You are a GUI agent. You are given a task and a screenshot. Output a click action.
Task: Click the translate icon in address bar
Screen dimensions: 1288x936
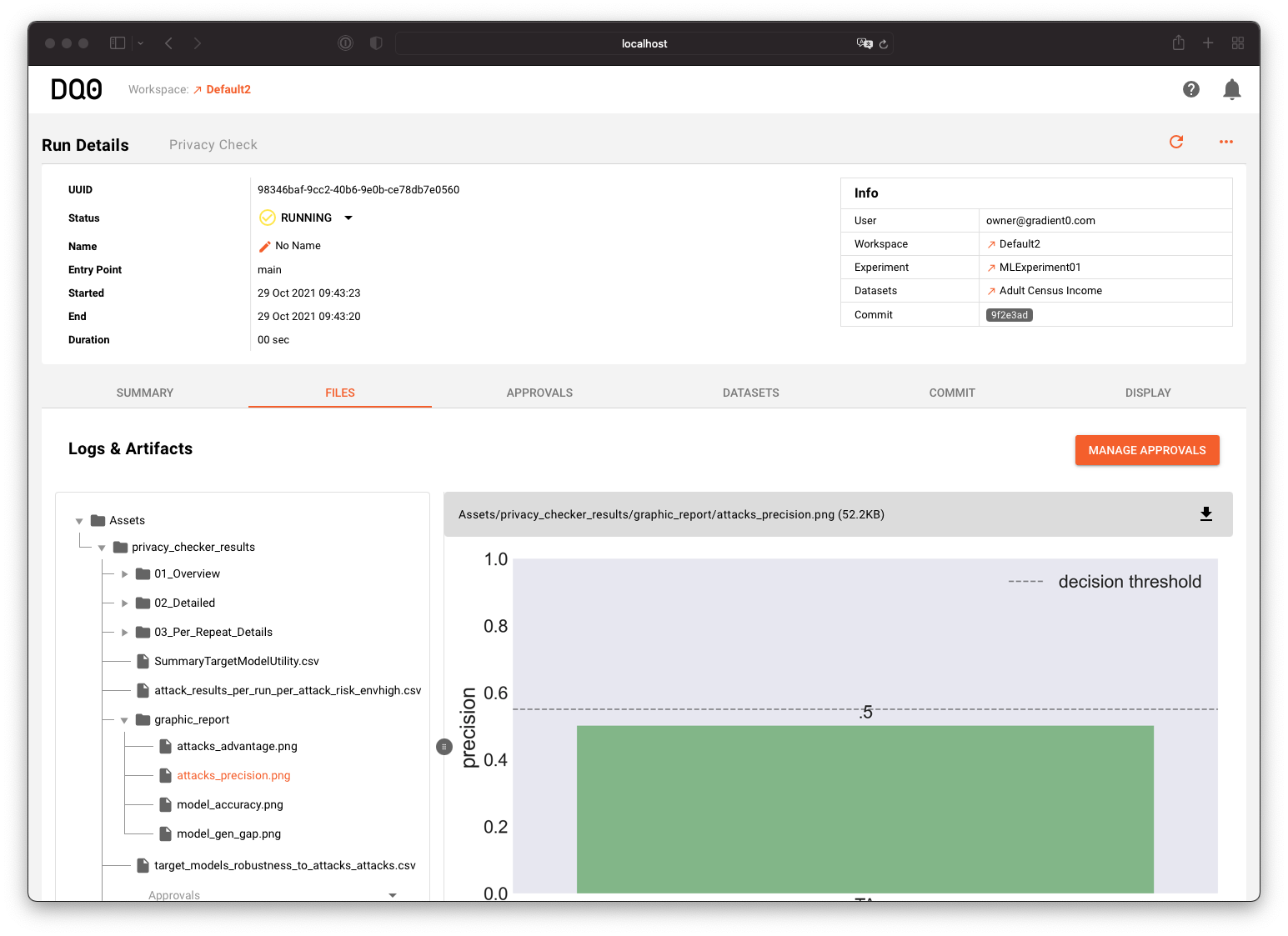pos(865,43)
